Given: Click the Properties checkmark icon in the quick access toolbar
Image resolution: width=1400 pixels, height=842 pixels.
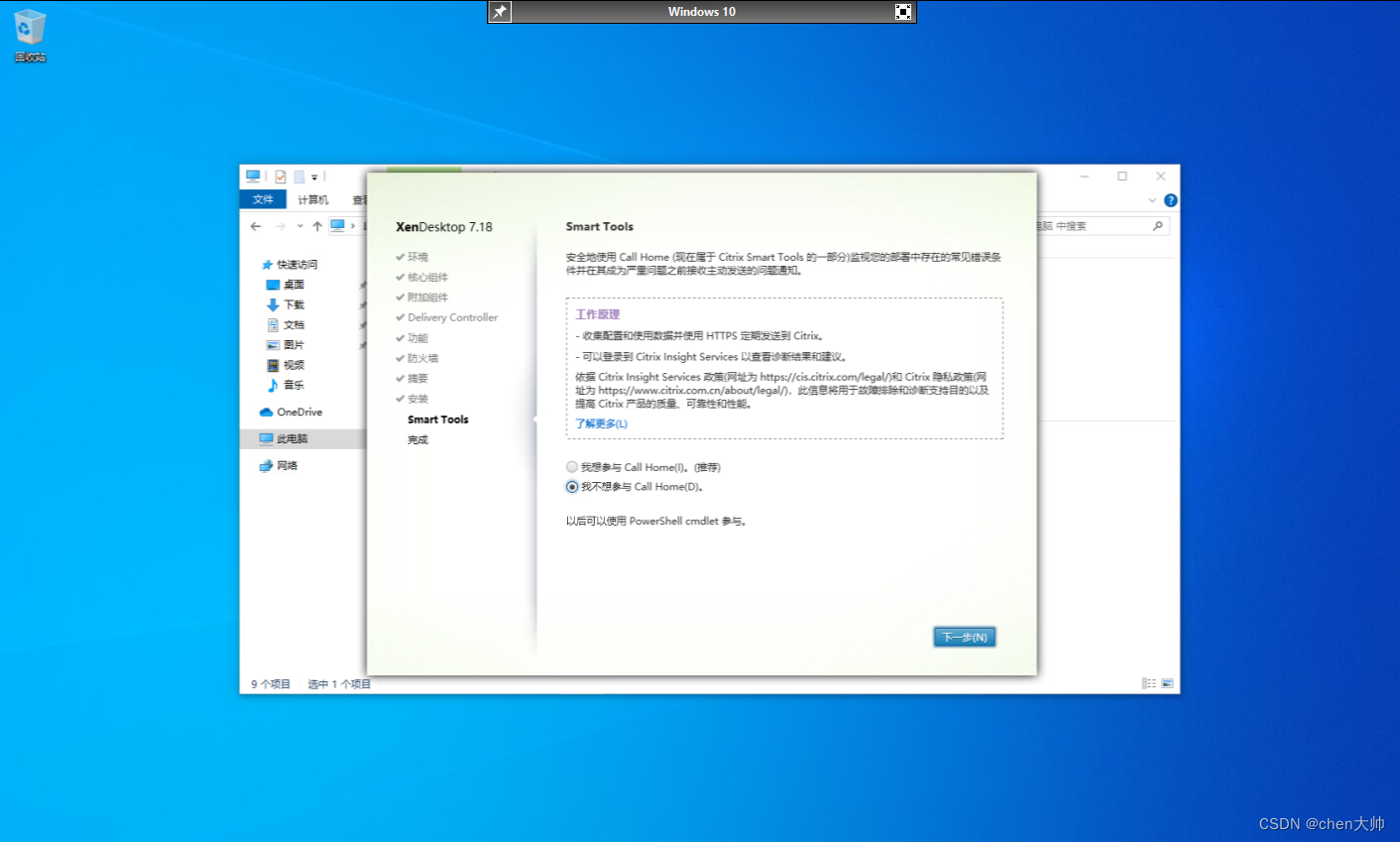Looking at the screenshot, I should [281, 177].
